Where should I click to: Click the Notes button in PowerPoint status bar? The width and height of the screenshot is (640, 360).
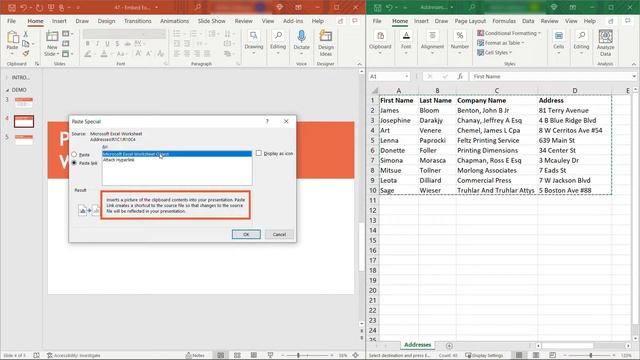(x=195, y=355)
